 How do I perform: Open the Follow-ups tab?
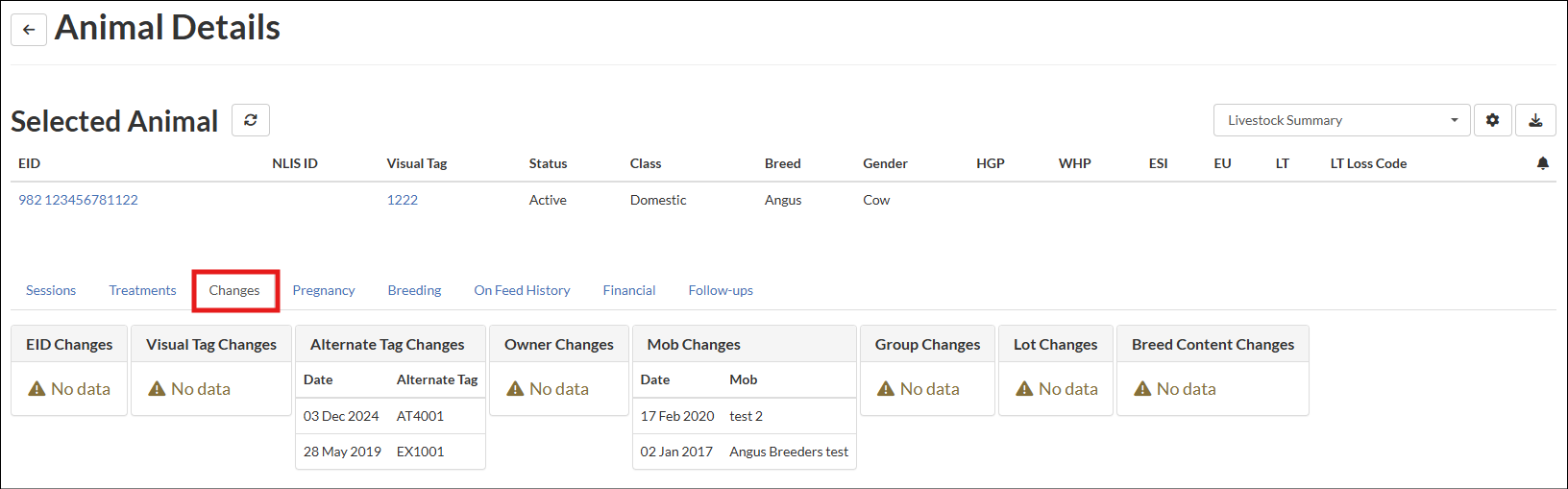pyautogui.click(x=721, y=290)
